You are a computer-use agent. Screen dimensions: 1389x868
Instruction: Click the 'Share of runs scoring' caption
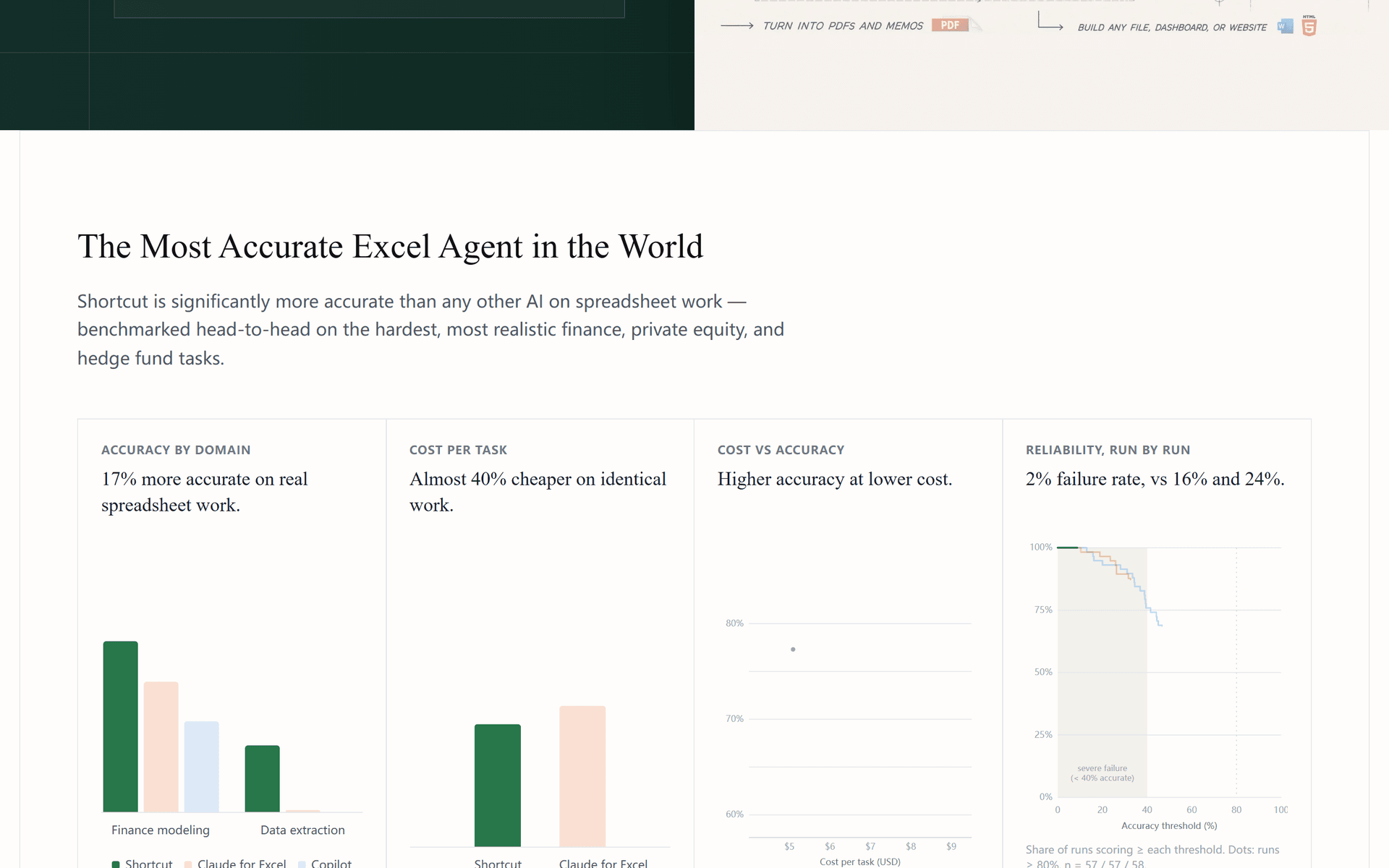click(x=1152, y=856)
